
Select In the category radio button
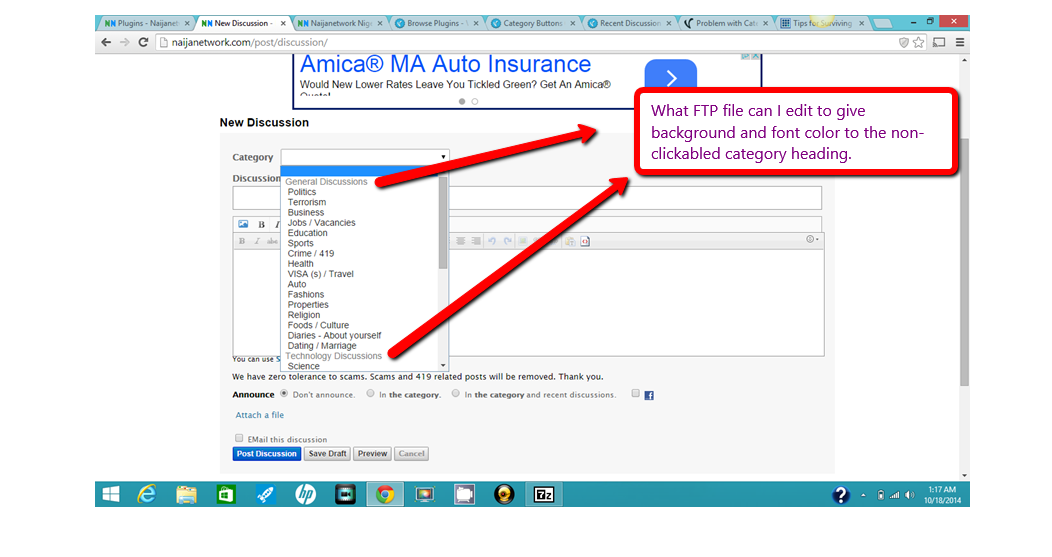click(x=370, y=394)
